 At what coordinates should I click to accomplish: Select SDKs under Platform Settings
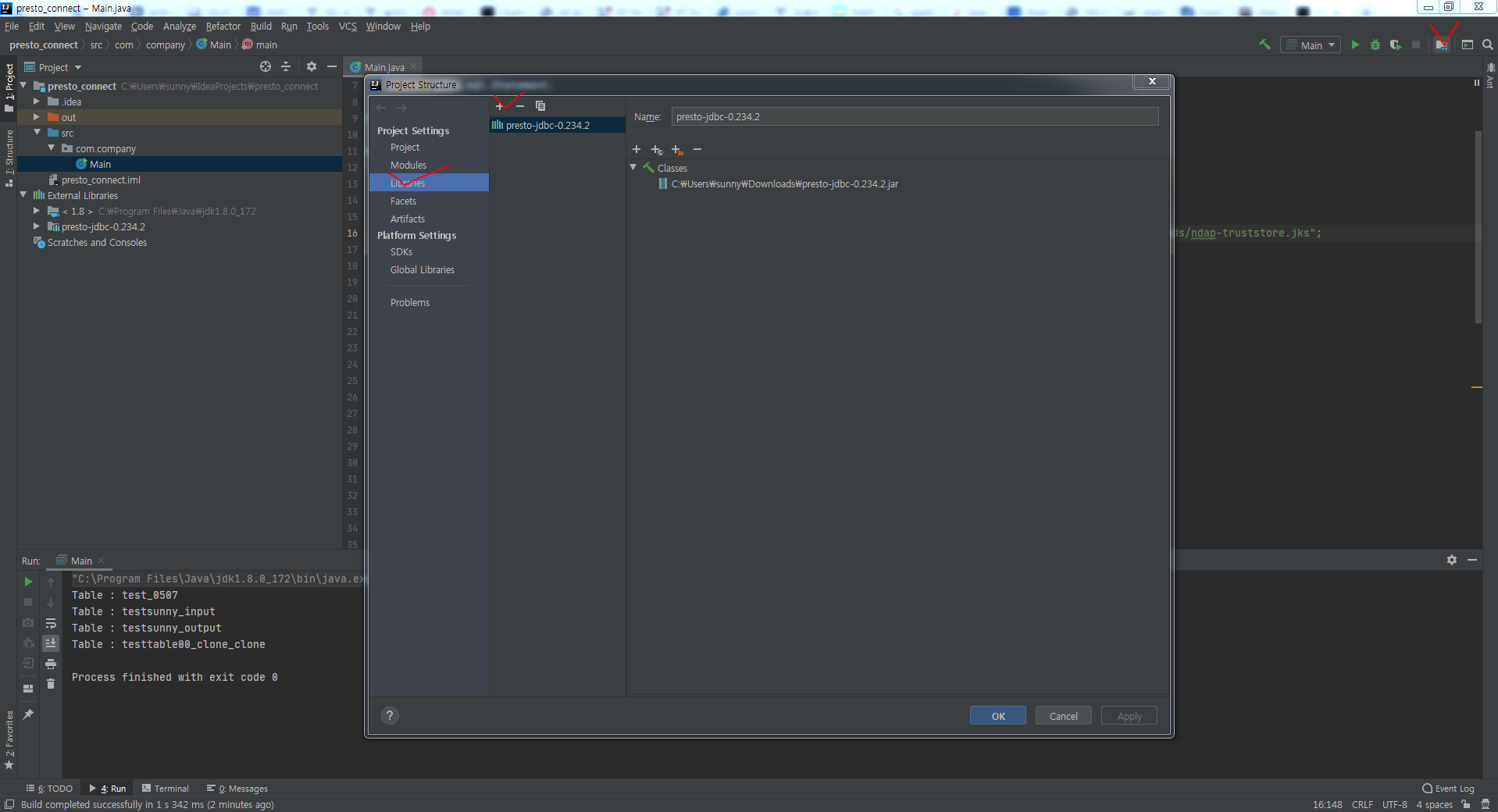[401, 251]
